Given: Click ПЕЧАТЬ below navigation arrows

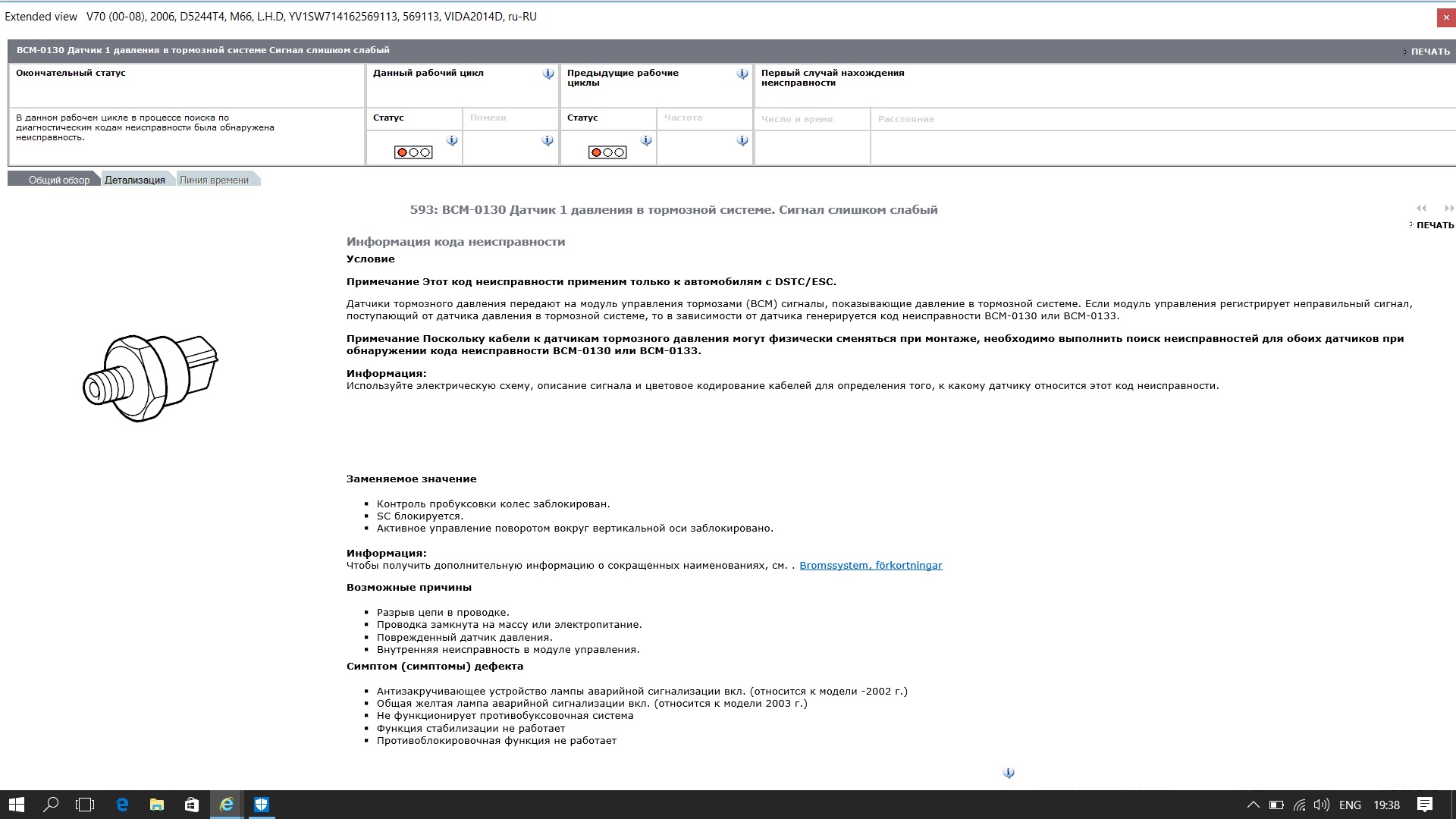Looking at the screenshot, I should pos(1432,225).
